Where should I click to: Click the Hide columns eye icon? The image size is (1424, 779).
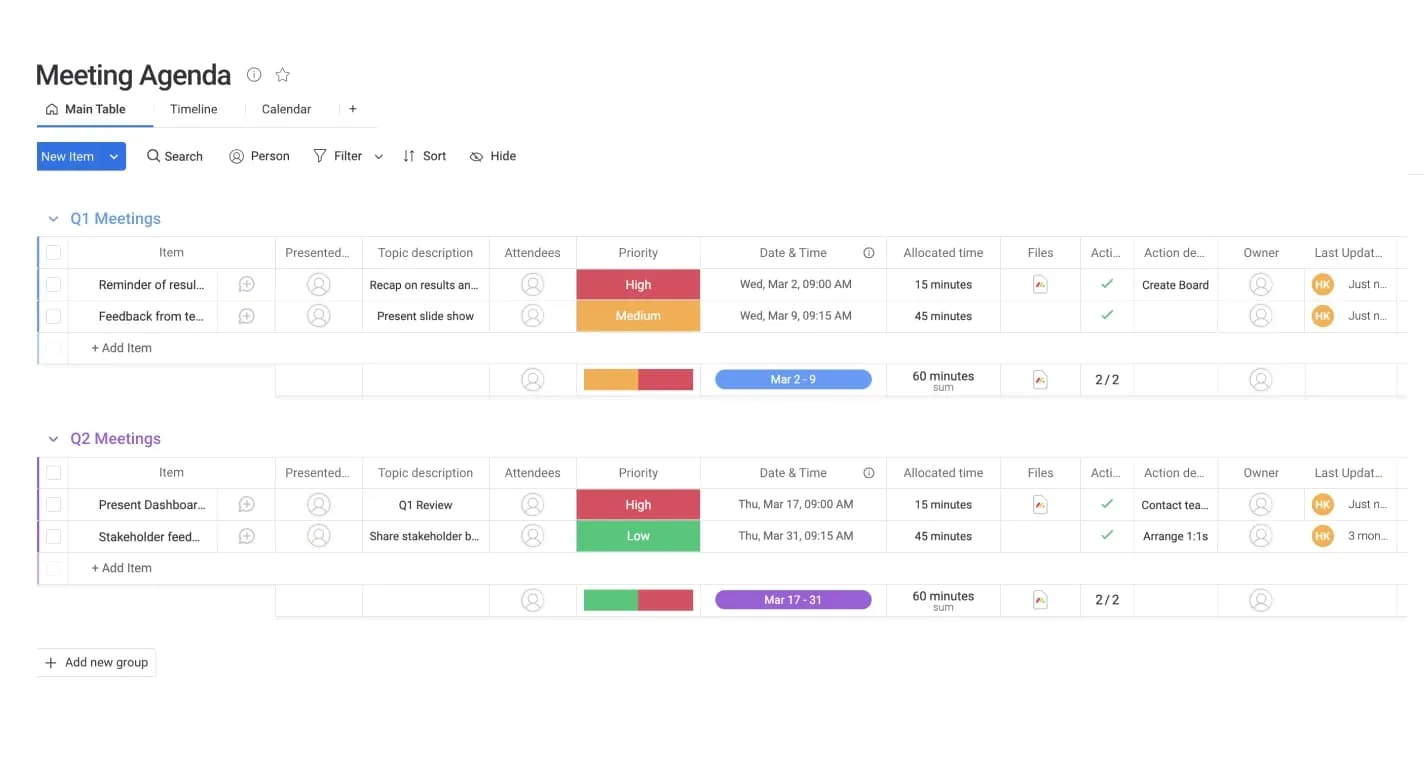pyautogui.click(x=491, y=156)
